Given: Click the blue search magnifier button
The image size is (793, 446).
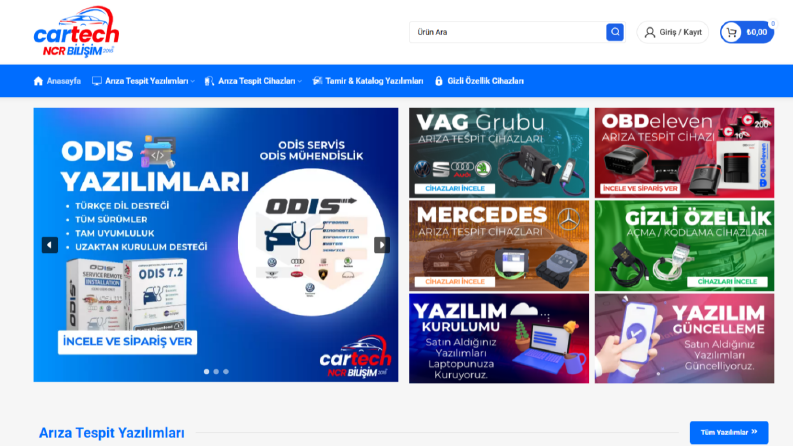Looking at the screenshot, I should [614, 32].
